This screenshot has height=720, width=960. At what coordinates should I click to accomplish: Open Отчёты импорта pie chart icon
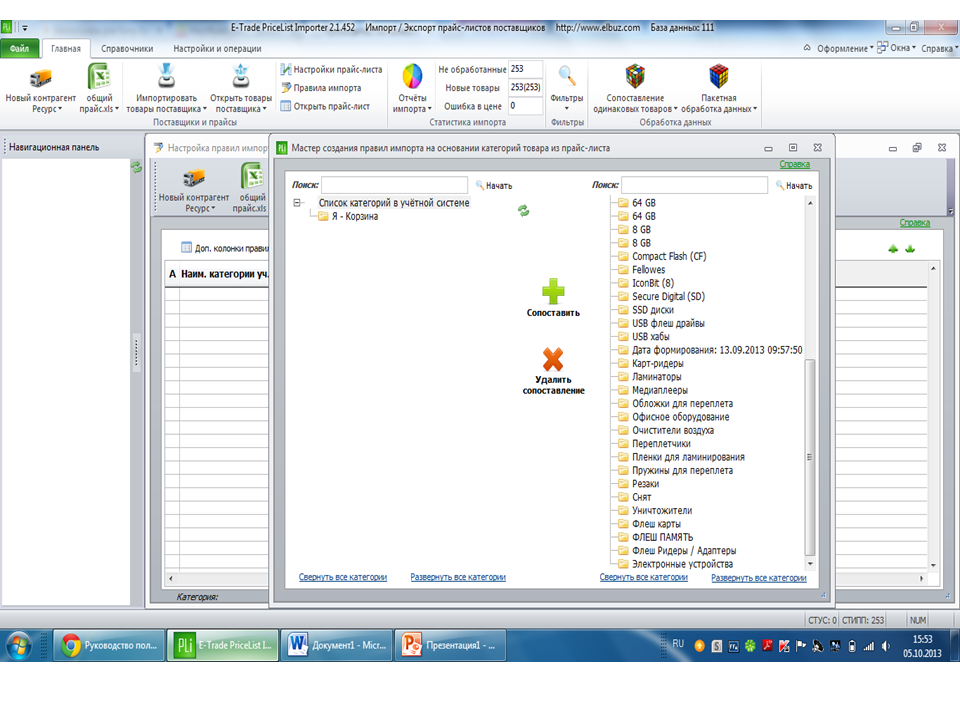pos(412,77)
